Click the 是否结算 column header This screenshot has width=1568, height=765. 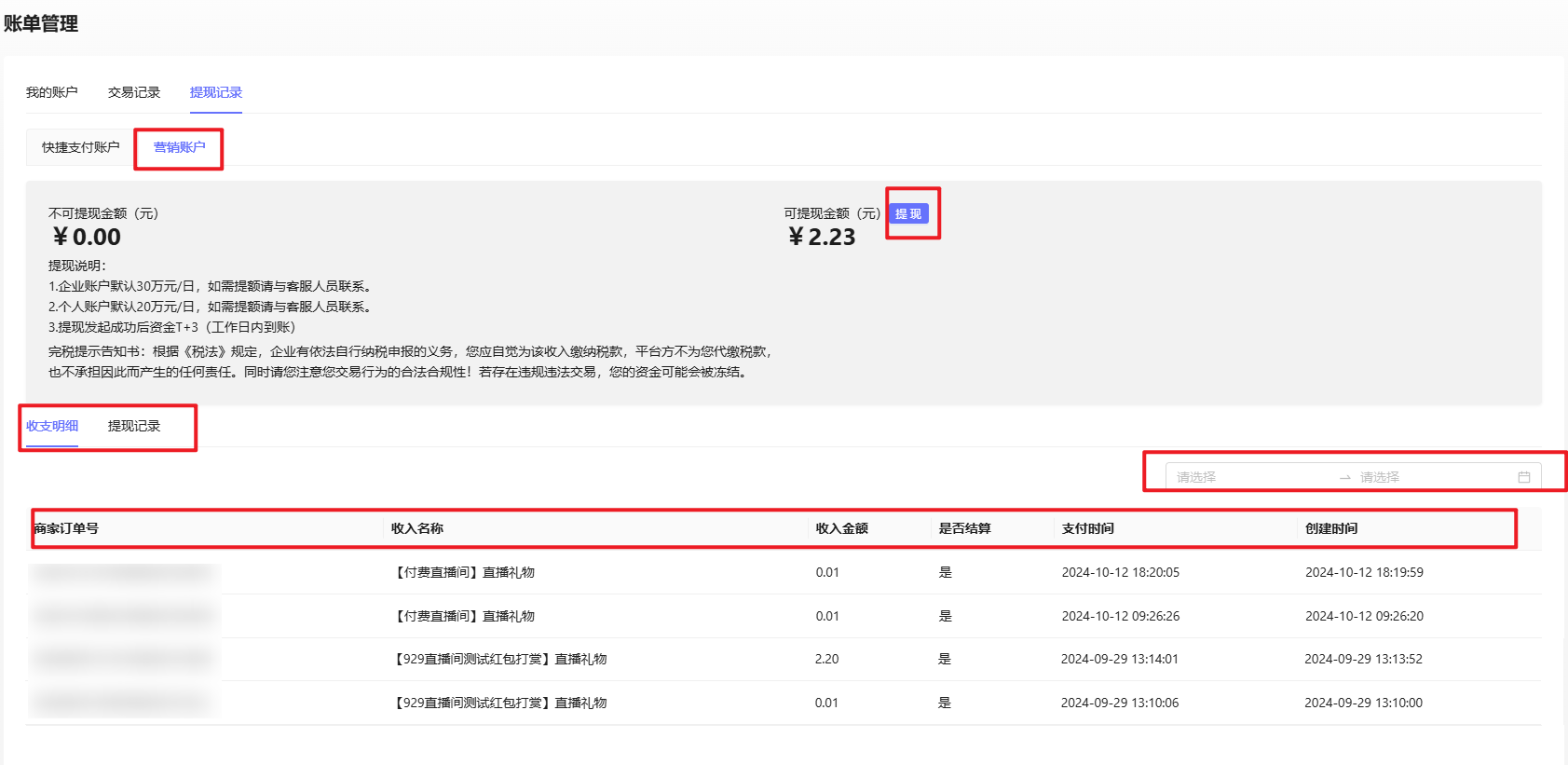[965, 528]
